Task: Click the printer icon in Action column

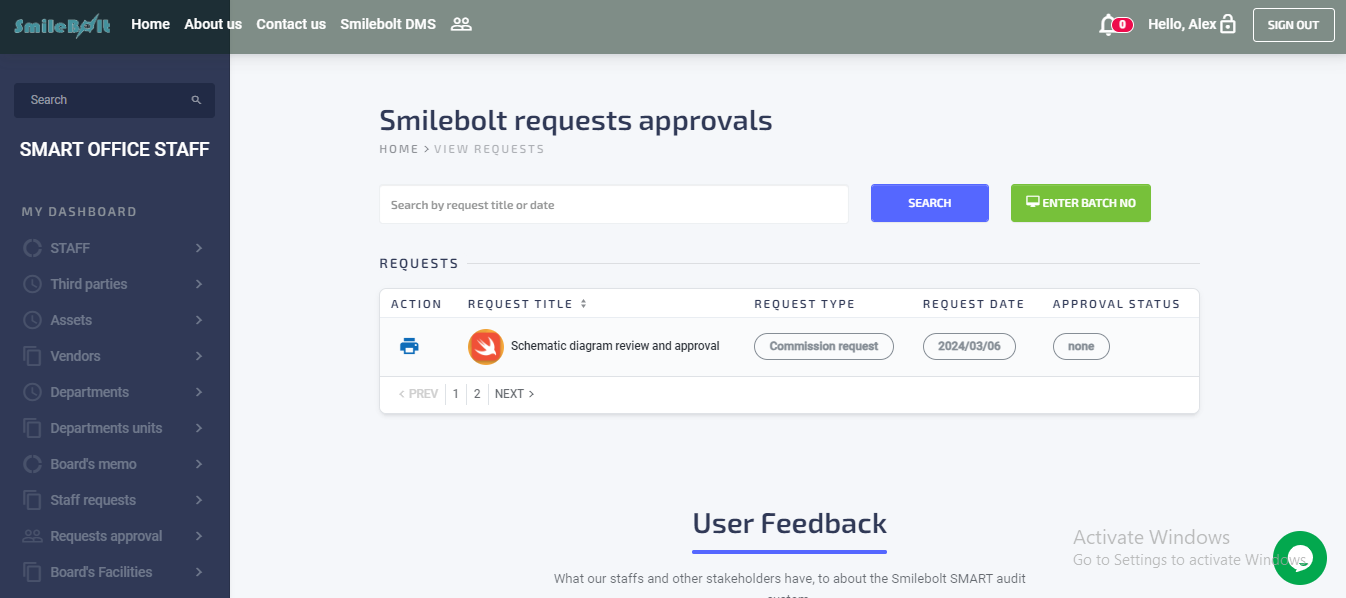Action: click(409, 347)
